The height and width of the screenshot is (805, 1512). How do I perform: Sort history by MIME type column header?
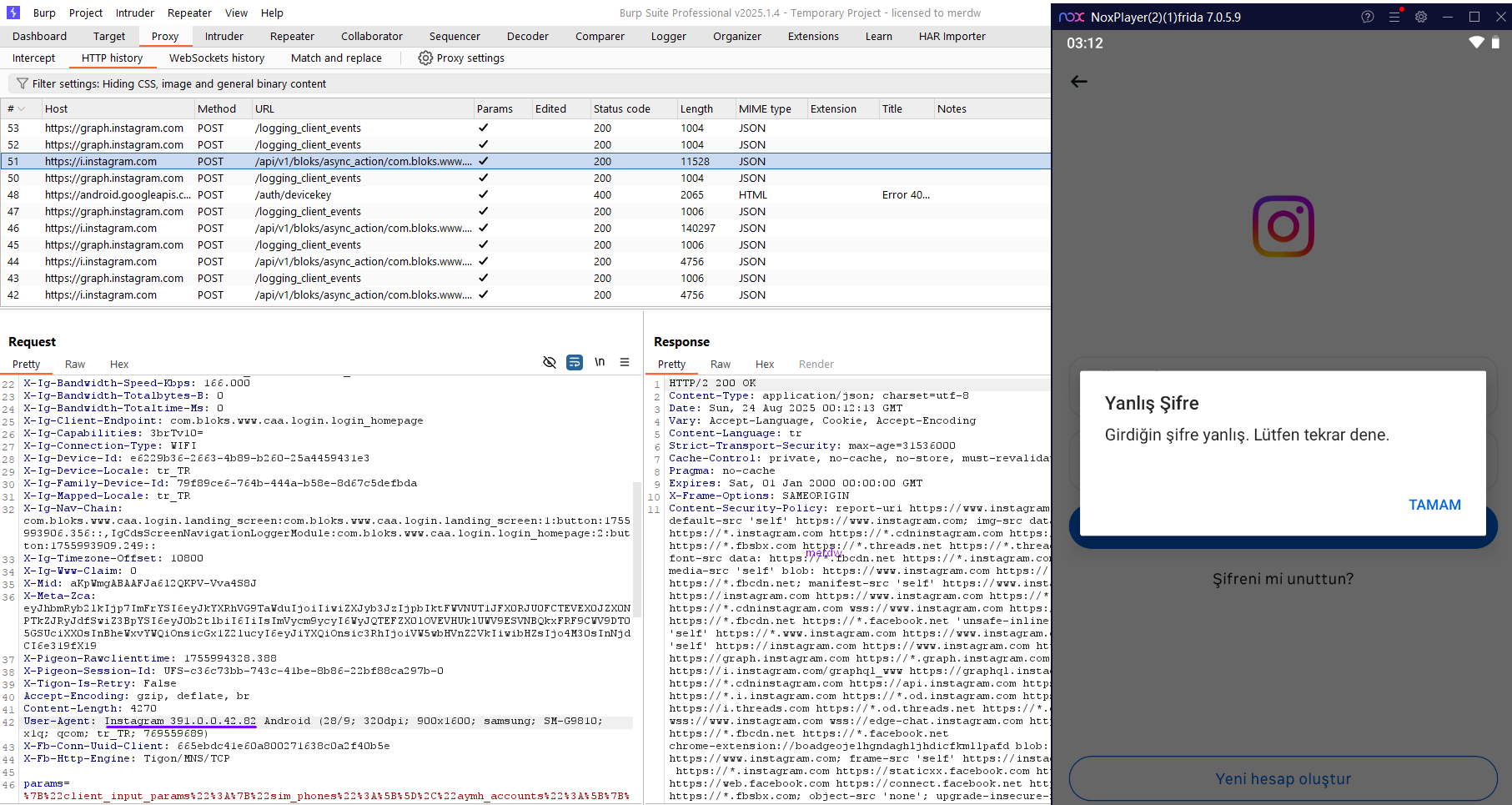771,108
